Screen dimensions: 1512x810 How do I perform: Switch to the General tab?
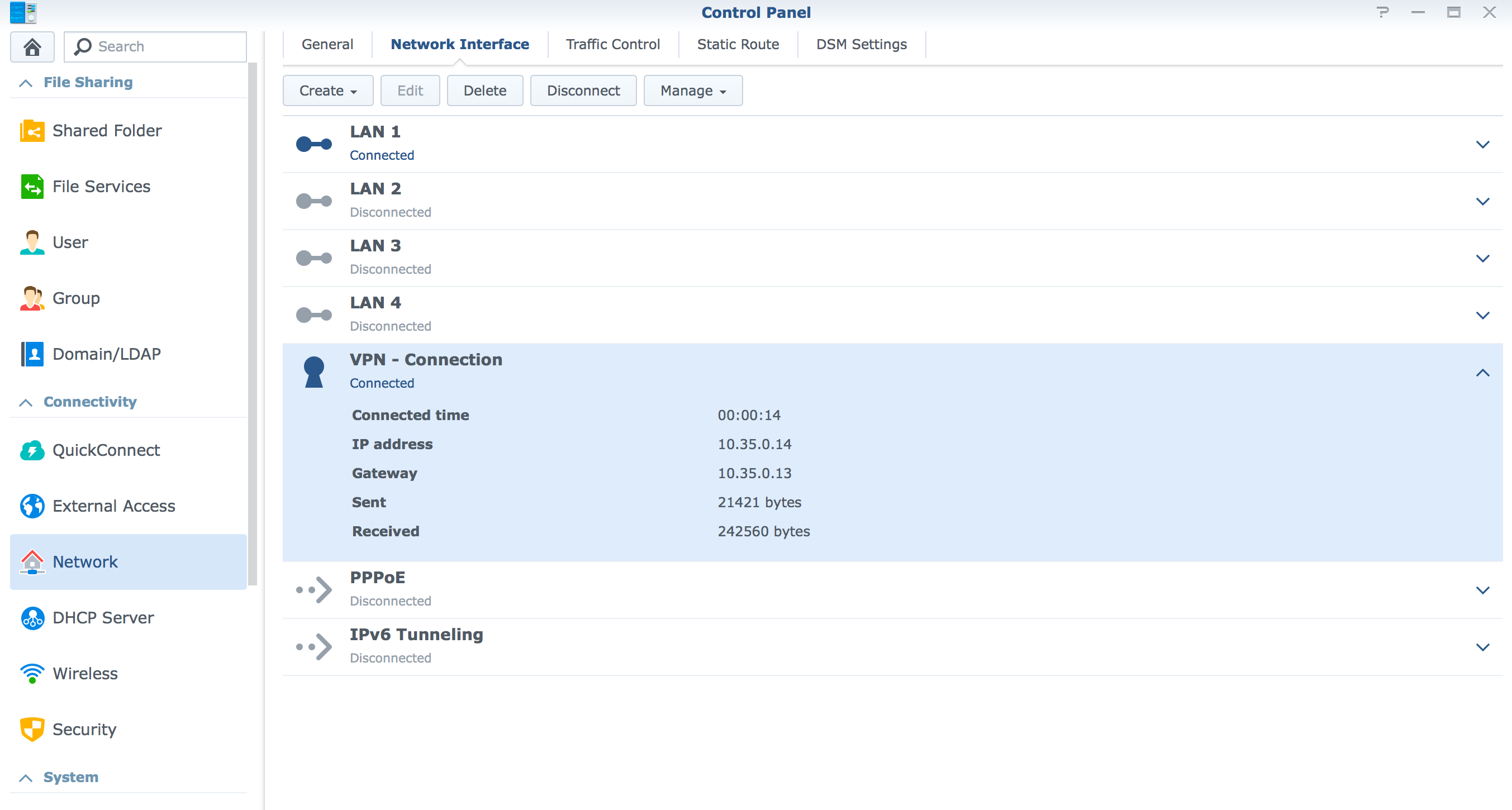click(x=327, y=45)
